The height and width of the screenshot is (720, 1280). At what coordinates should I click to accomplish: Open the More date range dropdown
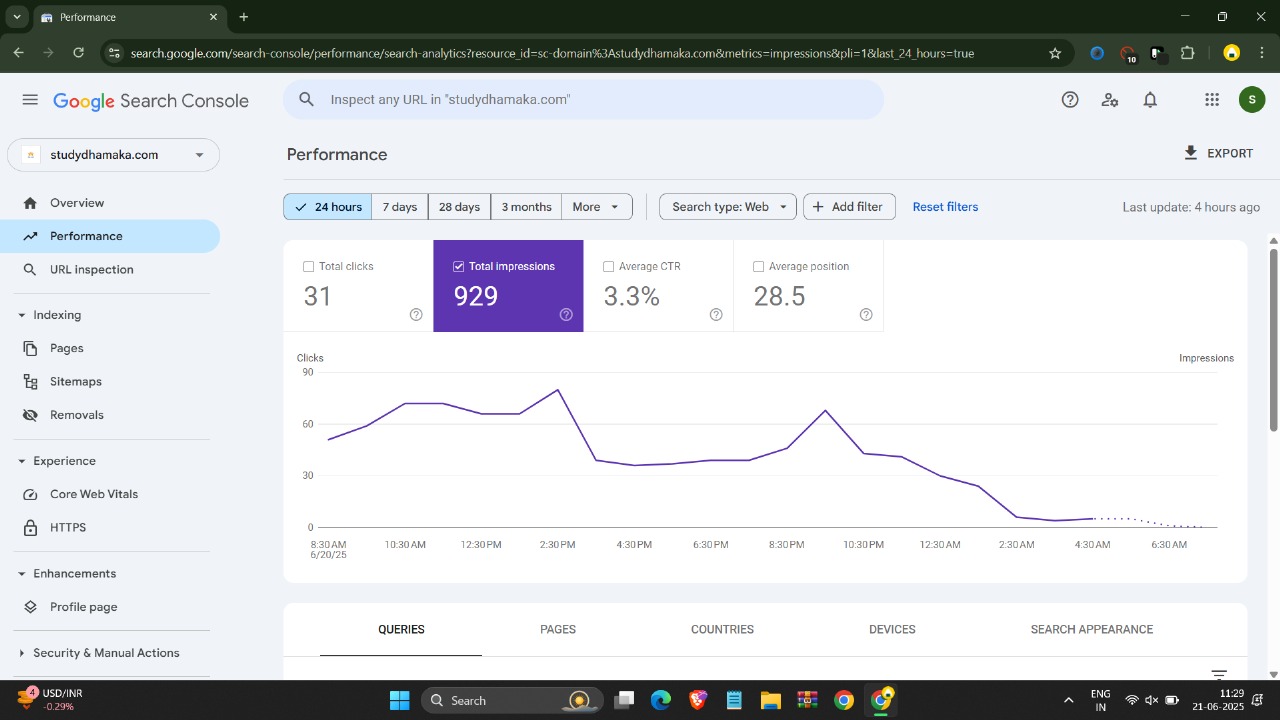tap(597, 207)
